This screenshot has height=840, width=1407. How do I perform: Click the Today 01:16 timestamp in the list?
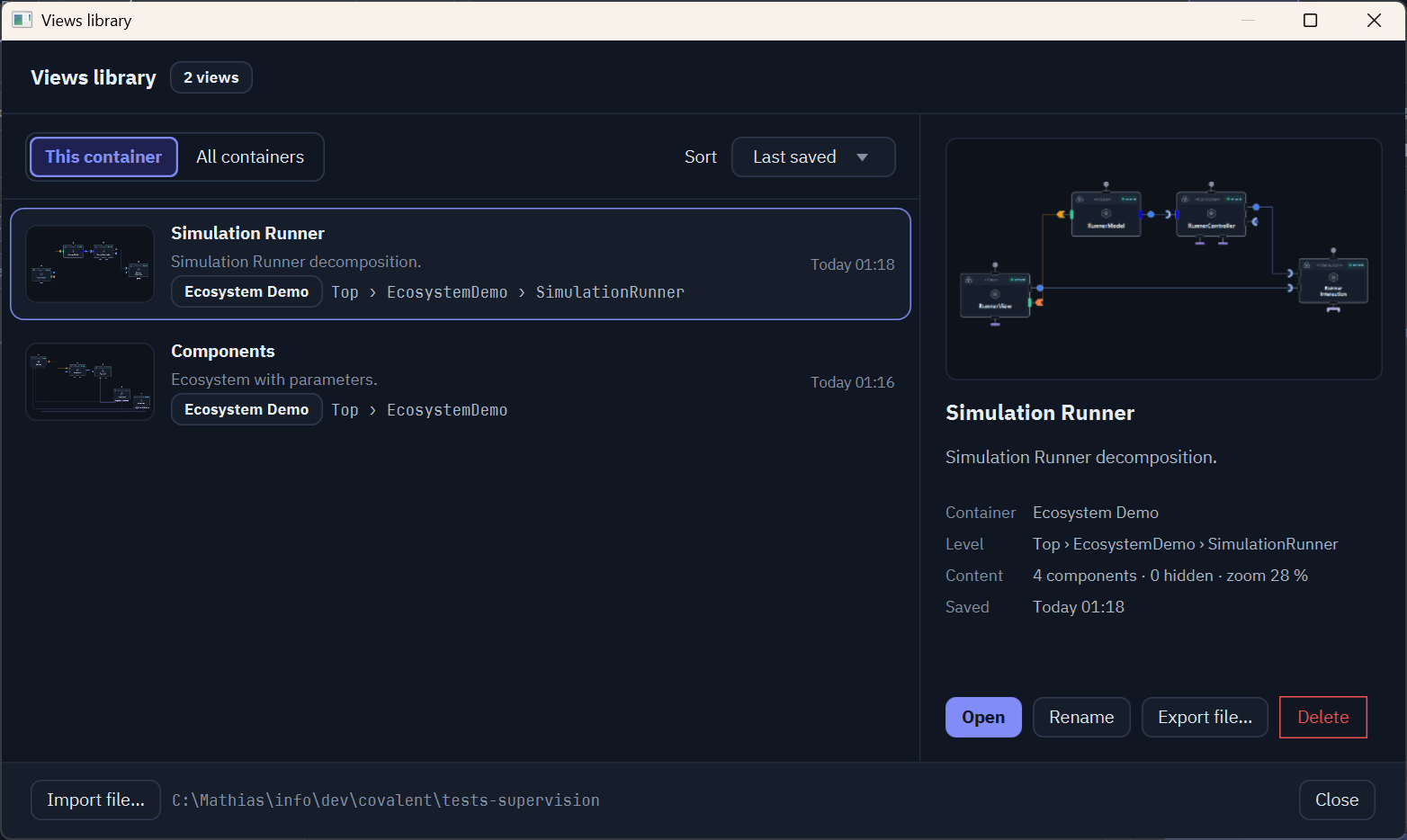click(852, 382)
